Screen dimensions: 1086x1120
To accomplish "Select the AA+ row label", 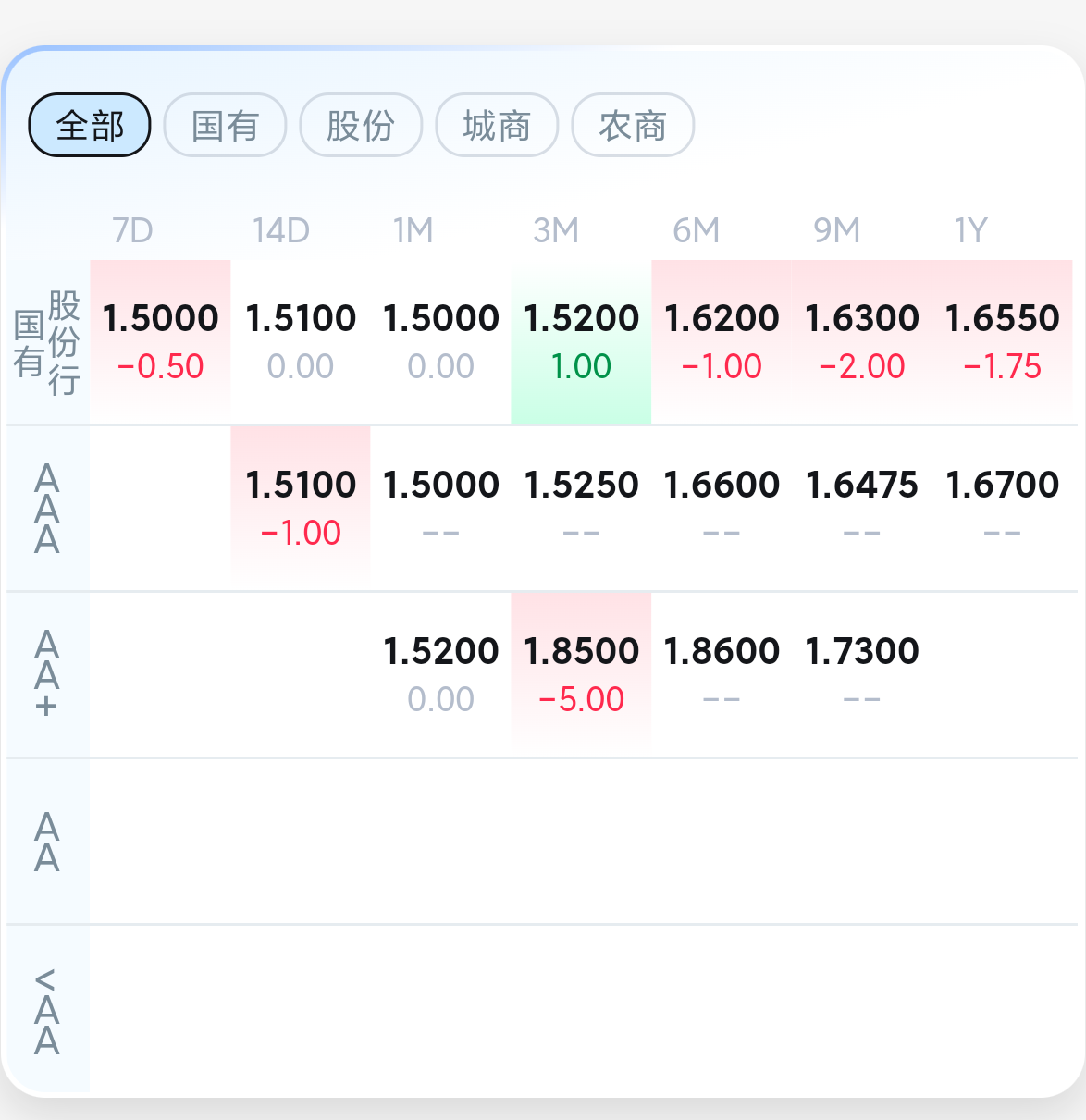I will click(47, 675).
